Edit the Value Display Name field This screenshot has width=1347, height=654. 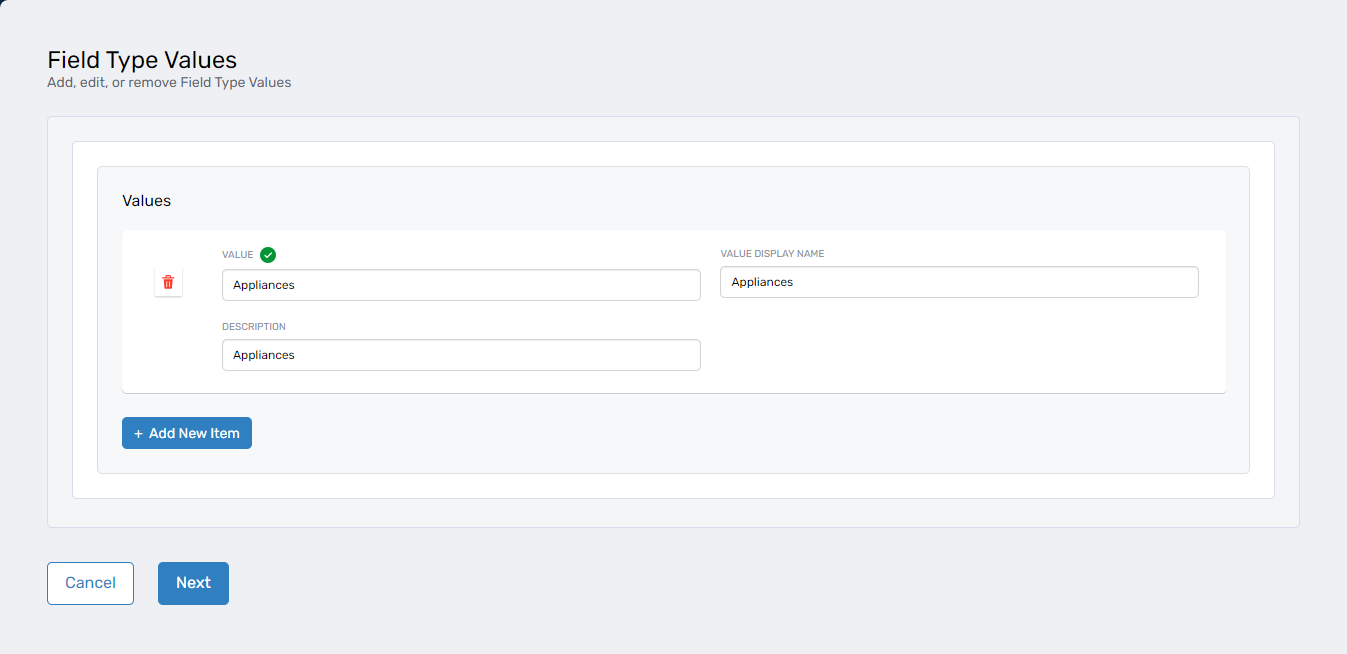point(959,282)
